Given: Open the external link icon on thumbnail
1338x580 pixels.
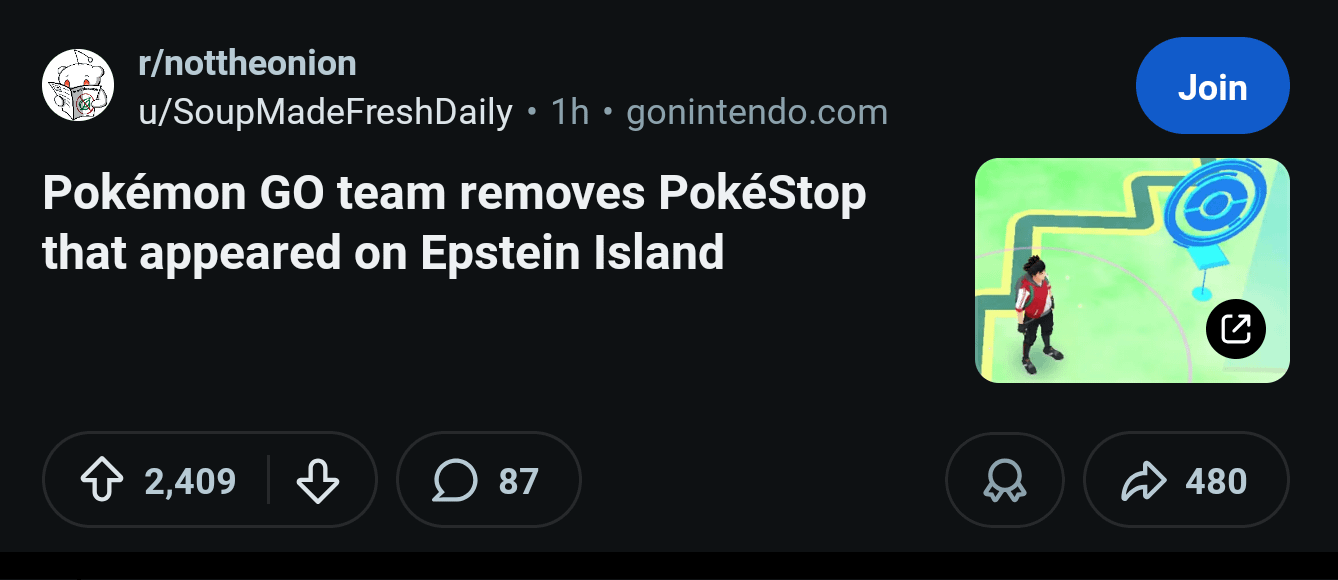Looking at the screenshot, I should (x=1236, y=328).
